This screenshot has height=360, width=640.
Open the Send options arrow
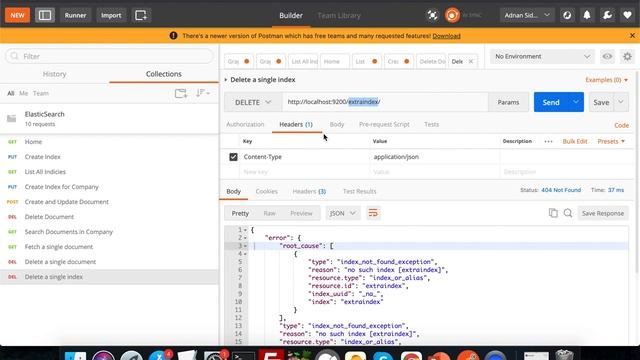576,102
